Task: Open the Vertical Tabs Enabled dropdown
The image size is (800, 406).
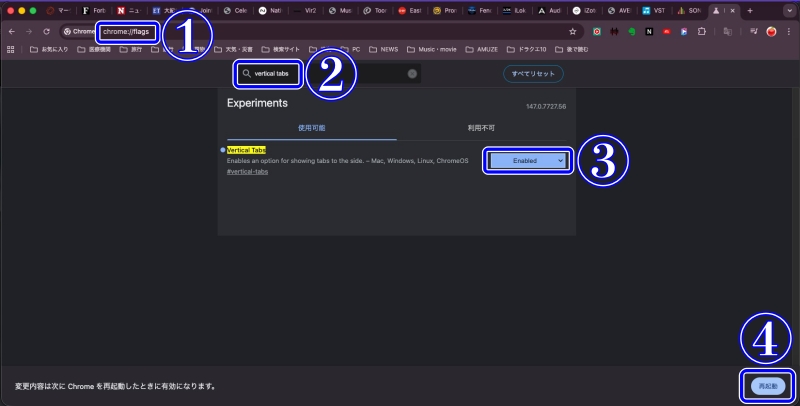Action: click(x=527, y=160)
